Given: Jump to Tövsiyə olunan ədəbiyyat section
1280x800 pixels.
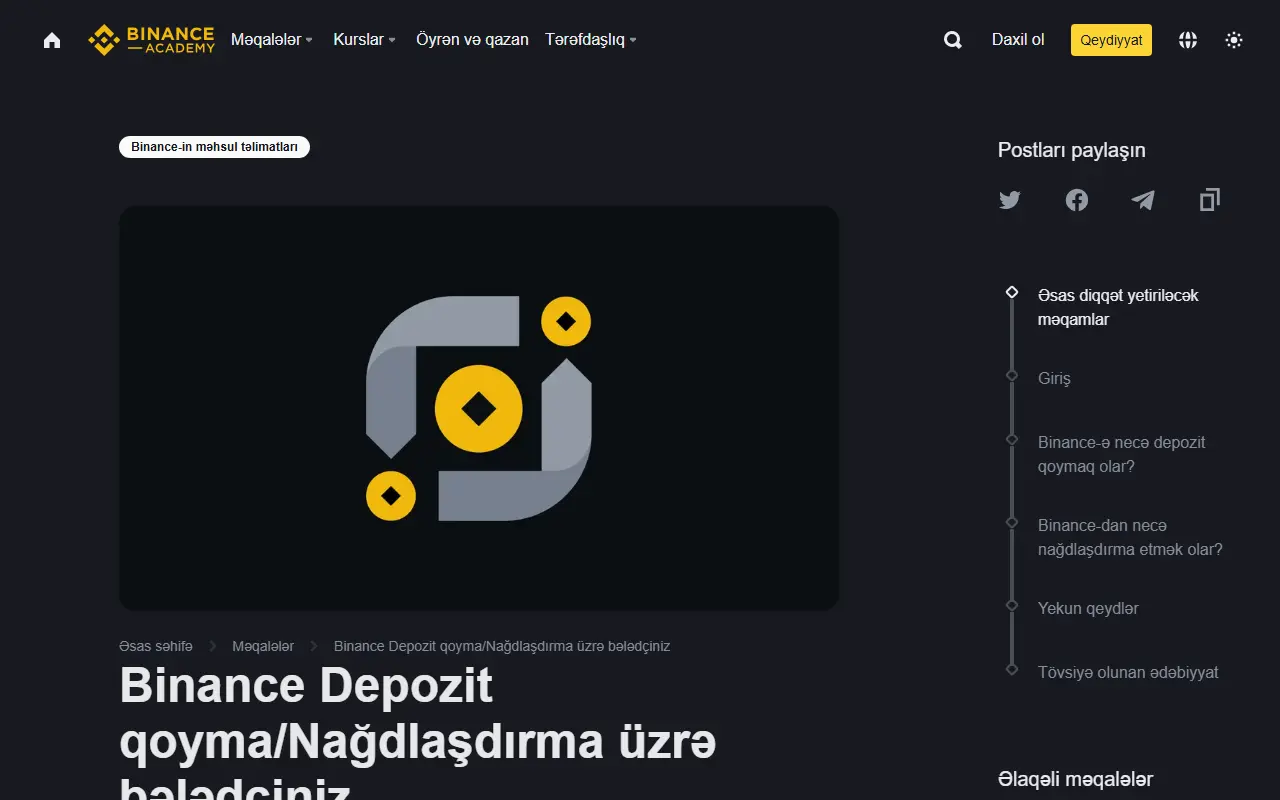Looking at the screenshot, I should (x=1128, y=672).
